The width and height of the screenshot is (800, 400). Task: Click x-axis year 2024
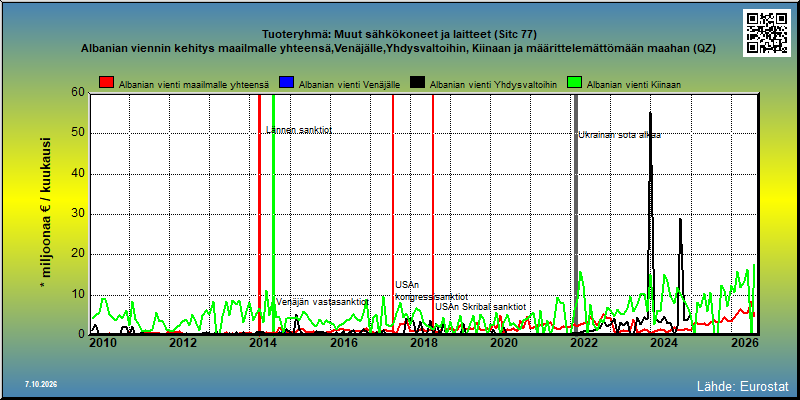click(x=664, y=343)
